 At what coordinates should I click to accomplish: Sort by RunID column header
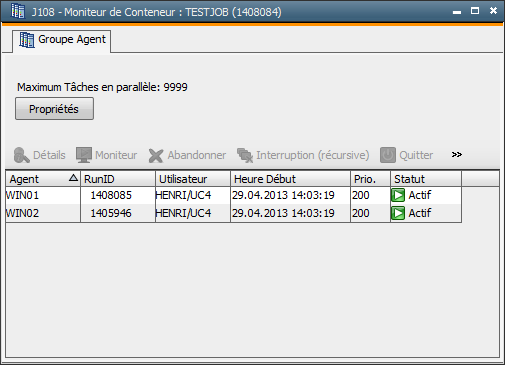coord(118,179)
